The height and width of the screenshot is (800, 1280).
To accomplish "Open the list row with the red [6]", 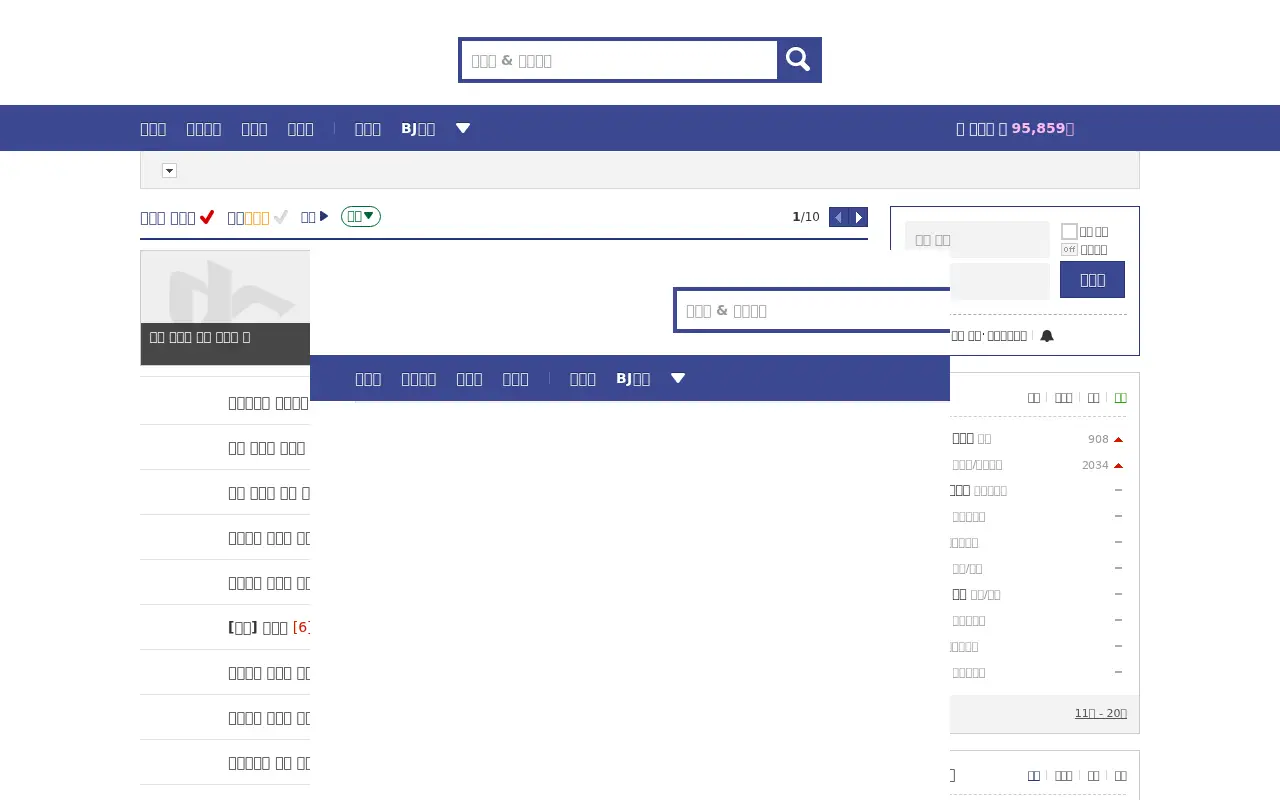I will 225,627.
